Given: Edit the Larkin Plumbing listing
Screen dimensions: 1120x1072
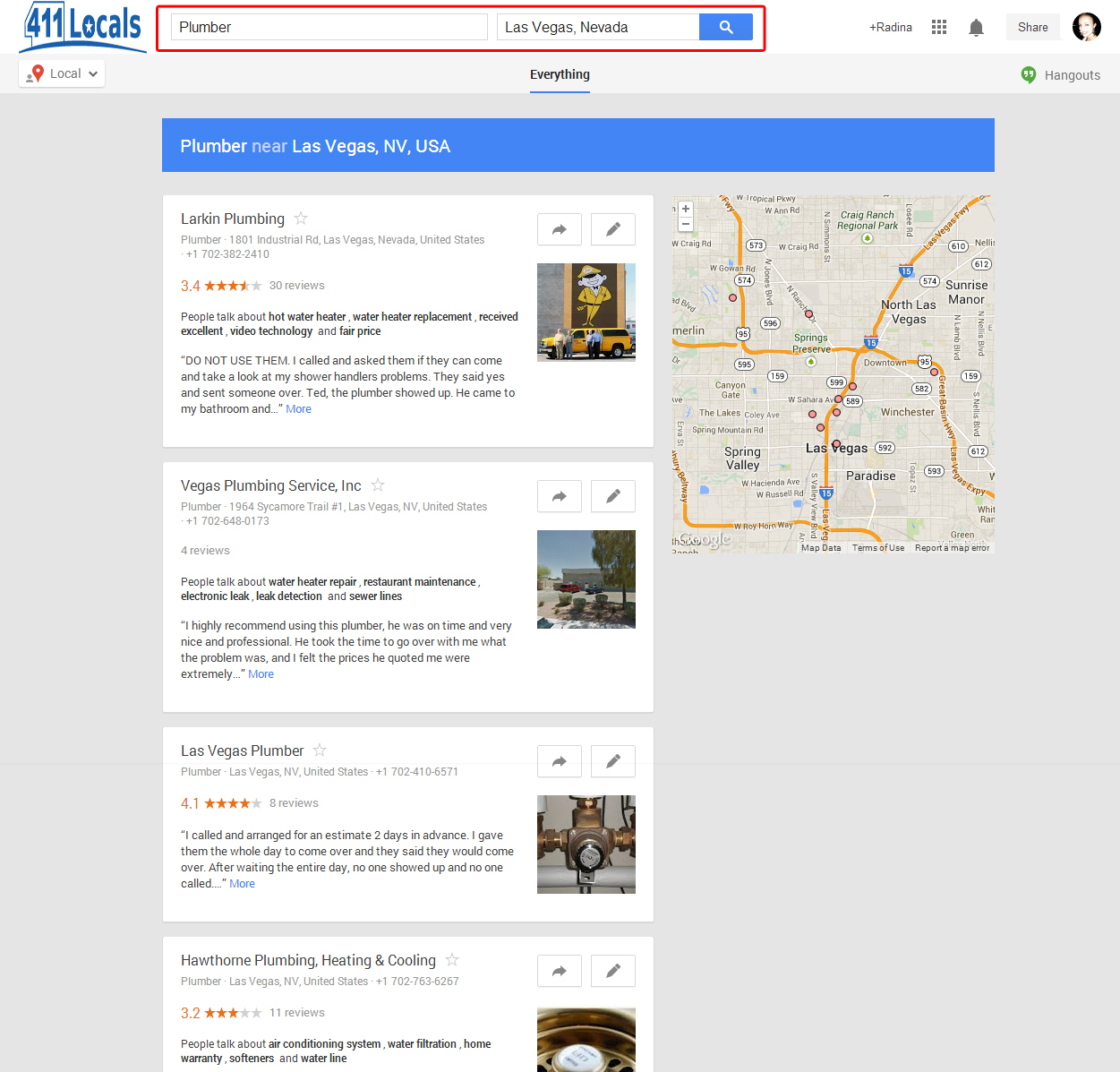Looking at the screenshot, I should (x=613, y=229).
